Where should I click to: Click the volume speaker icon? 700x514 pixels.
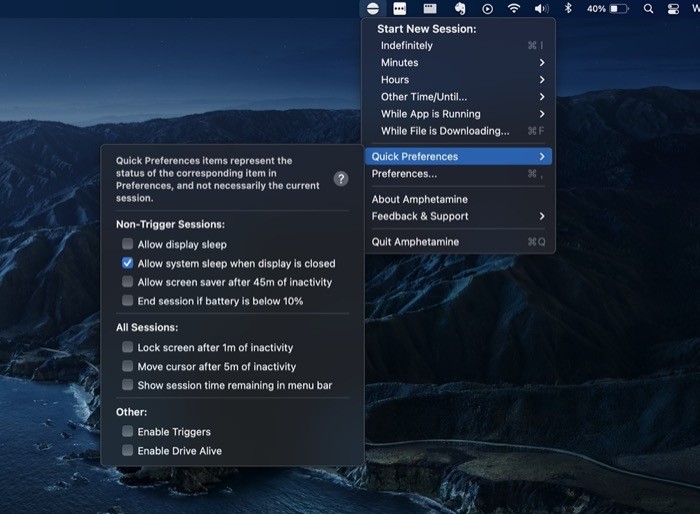tap(542, 8)
